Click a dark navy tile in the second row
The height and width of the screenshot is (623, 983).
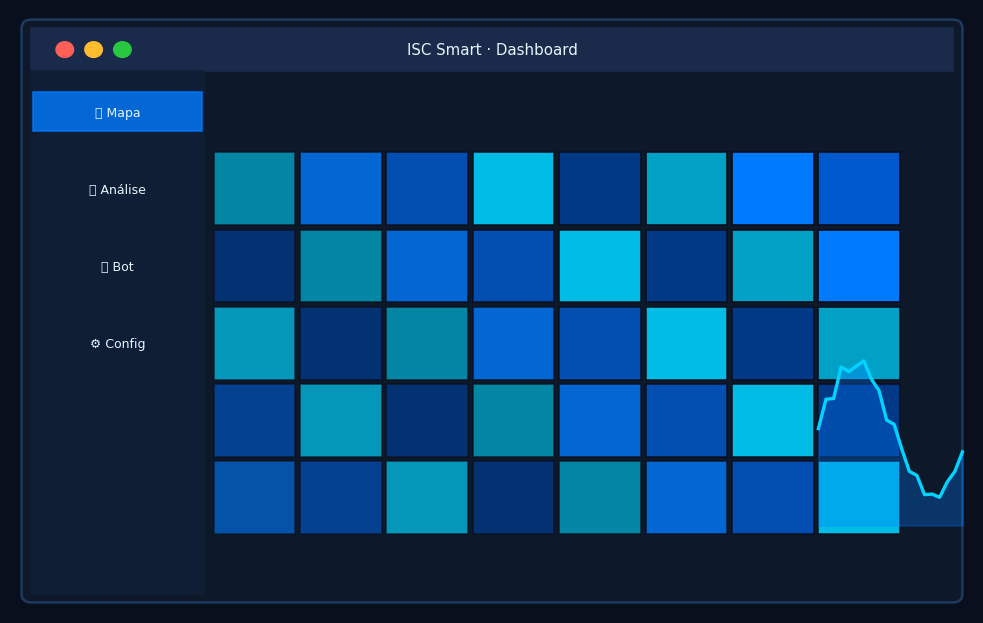(254, 266)
